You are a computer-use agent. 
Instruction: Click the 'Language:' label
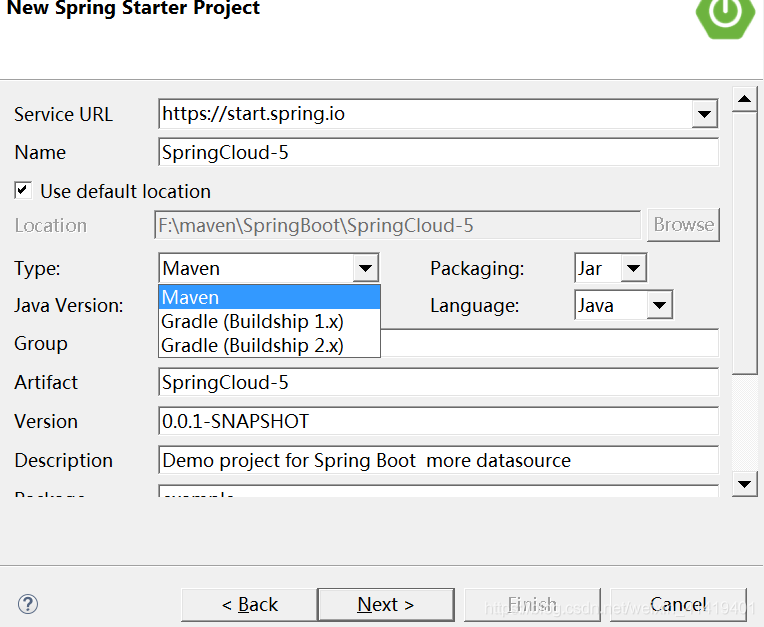475,306
